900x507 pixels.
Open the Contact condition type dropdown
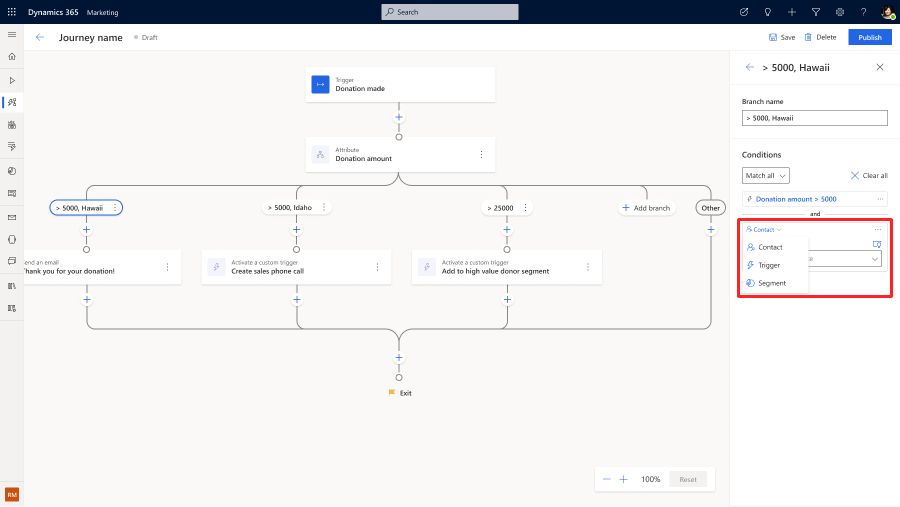tap(763, 230)
